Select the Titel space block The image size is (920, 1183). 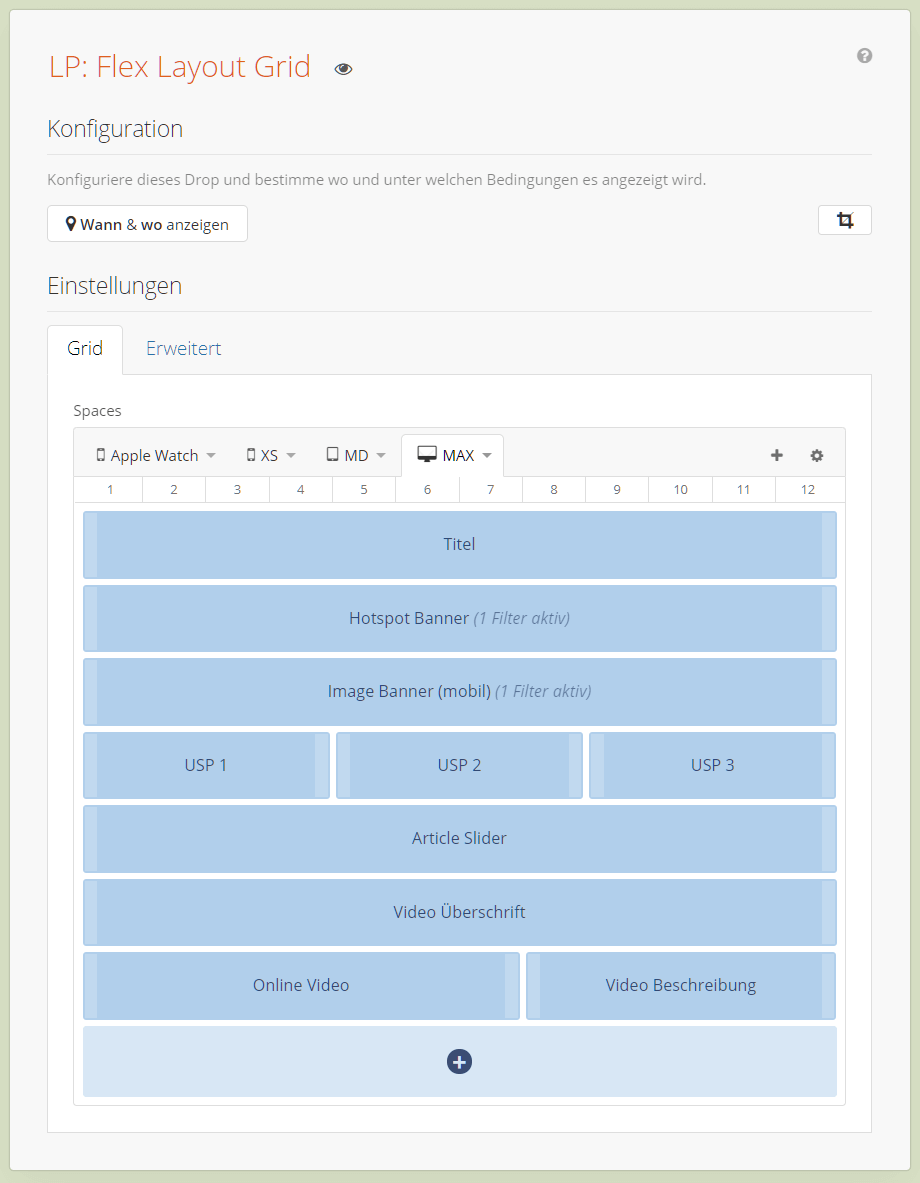click(x=460, y=545)
